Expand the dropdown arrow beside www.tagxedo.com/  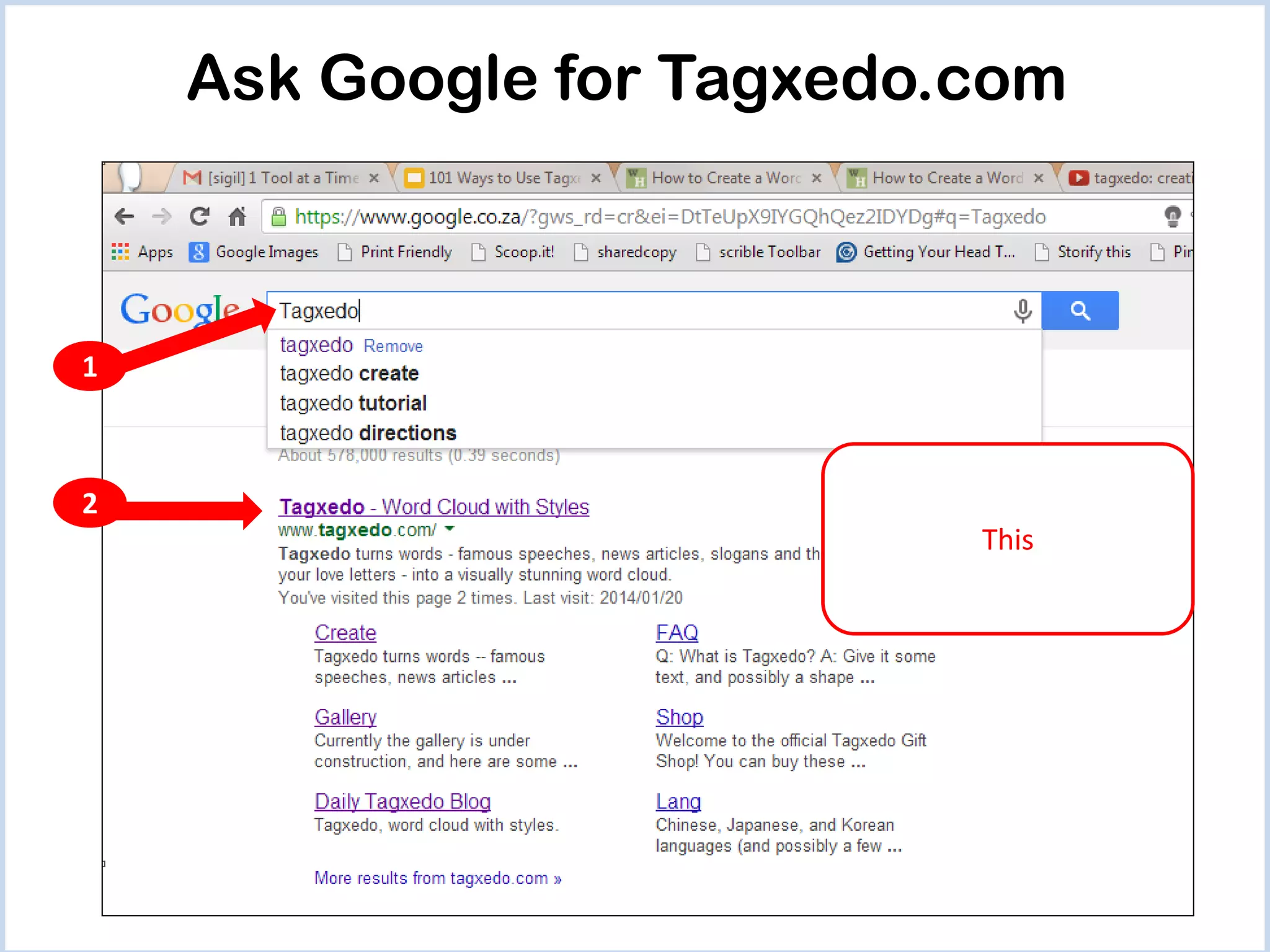click(x=450, y=529)
